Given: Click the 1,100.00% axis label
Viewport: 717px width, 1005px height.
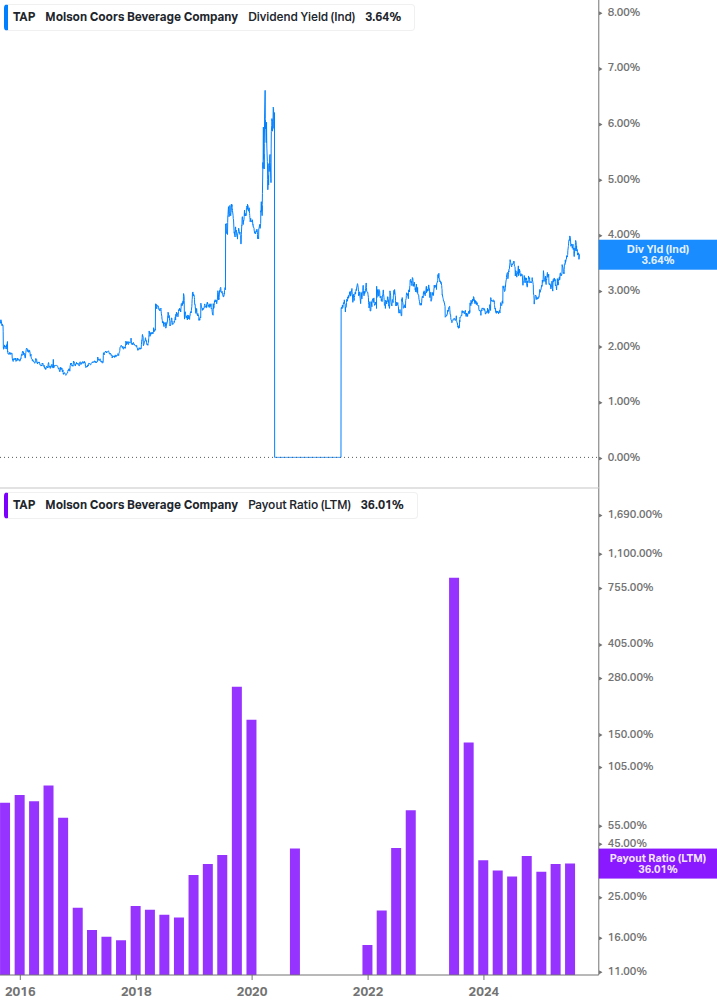Looking at the screenshot, I should [634, 553].
